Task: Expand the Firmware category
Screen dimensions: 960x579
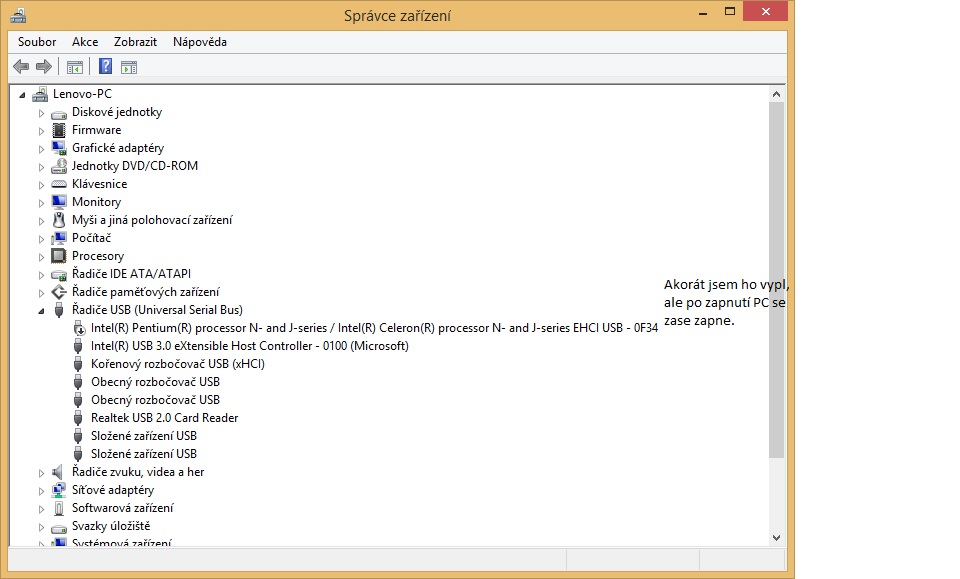Action: coord(42,131)
